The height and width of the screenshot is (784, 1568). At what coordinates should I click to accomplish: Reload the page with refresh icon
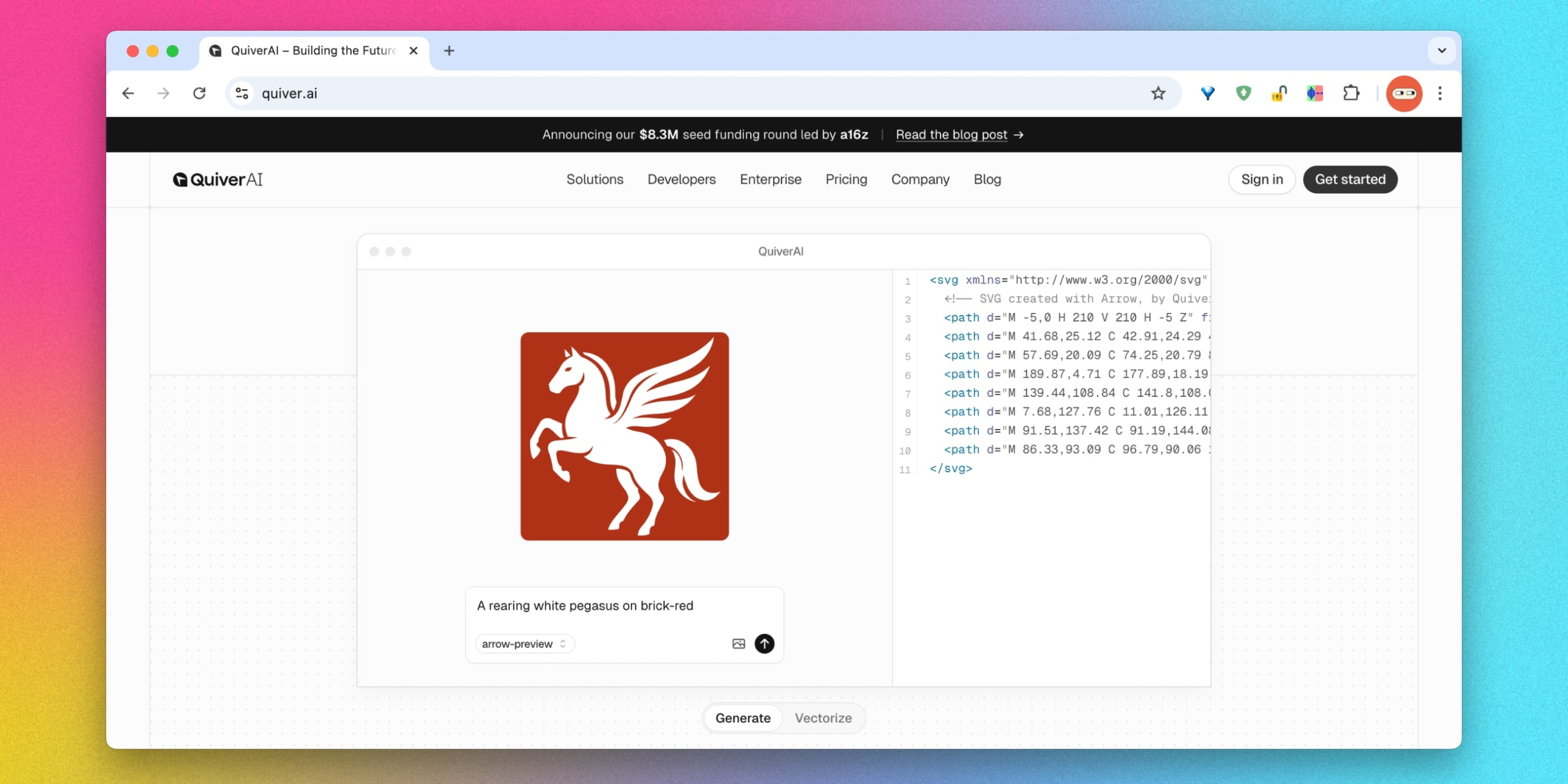tap(199, 94)
